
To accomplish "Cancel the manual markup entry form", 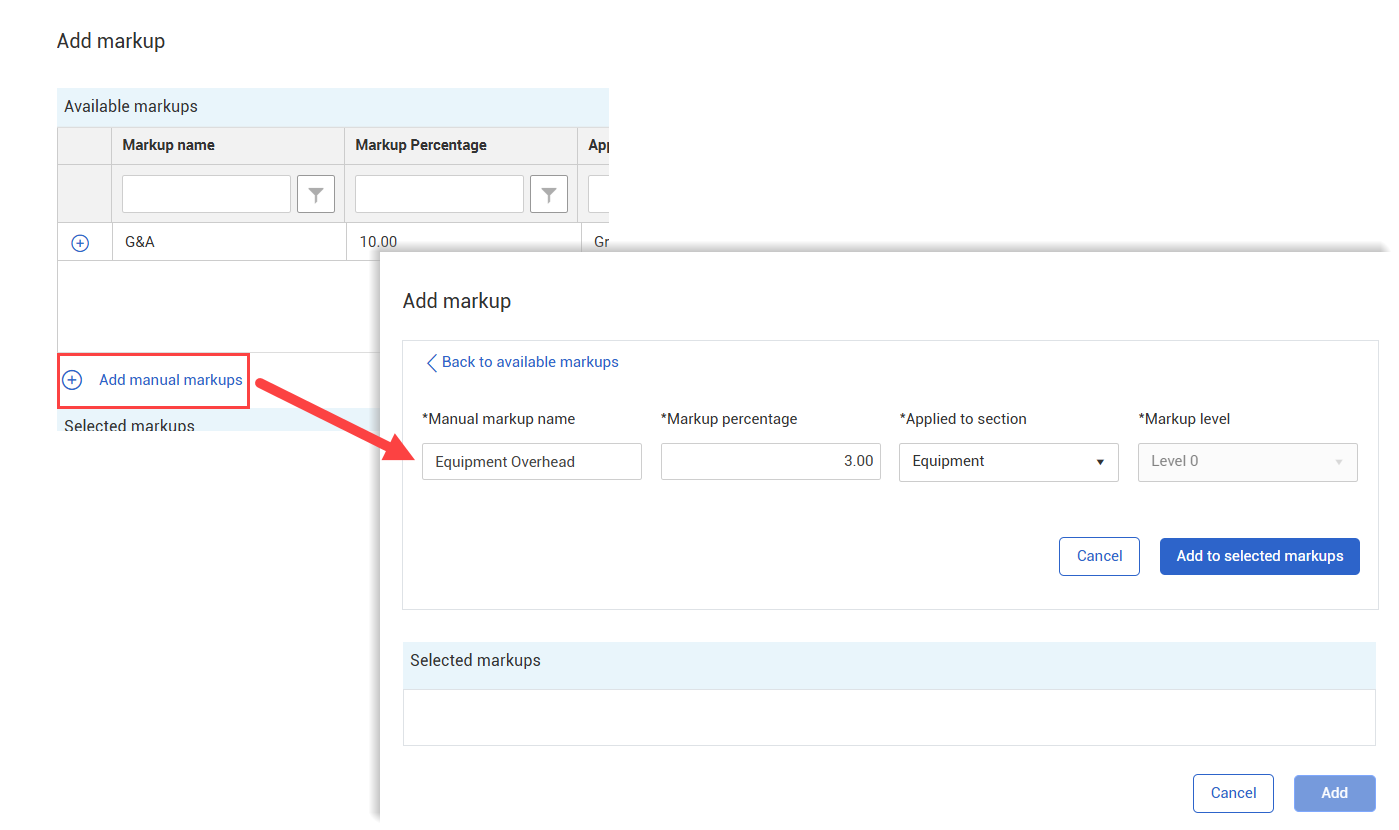I will point(1099,556).
